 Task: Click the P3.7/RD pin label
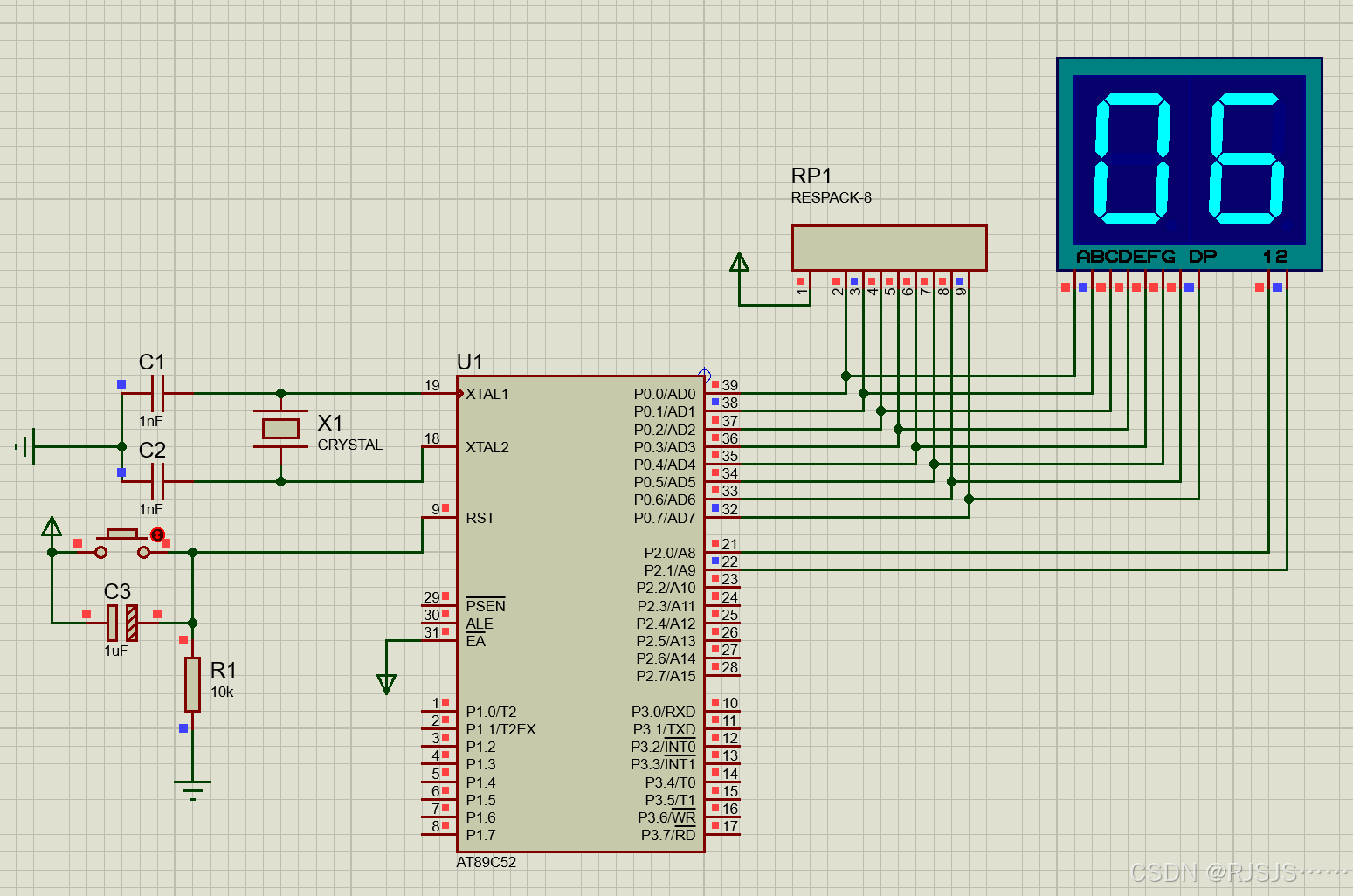point(668,835)
